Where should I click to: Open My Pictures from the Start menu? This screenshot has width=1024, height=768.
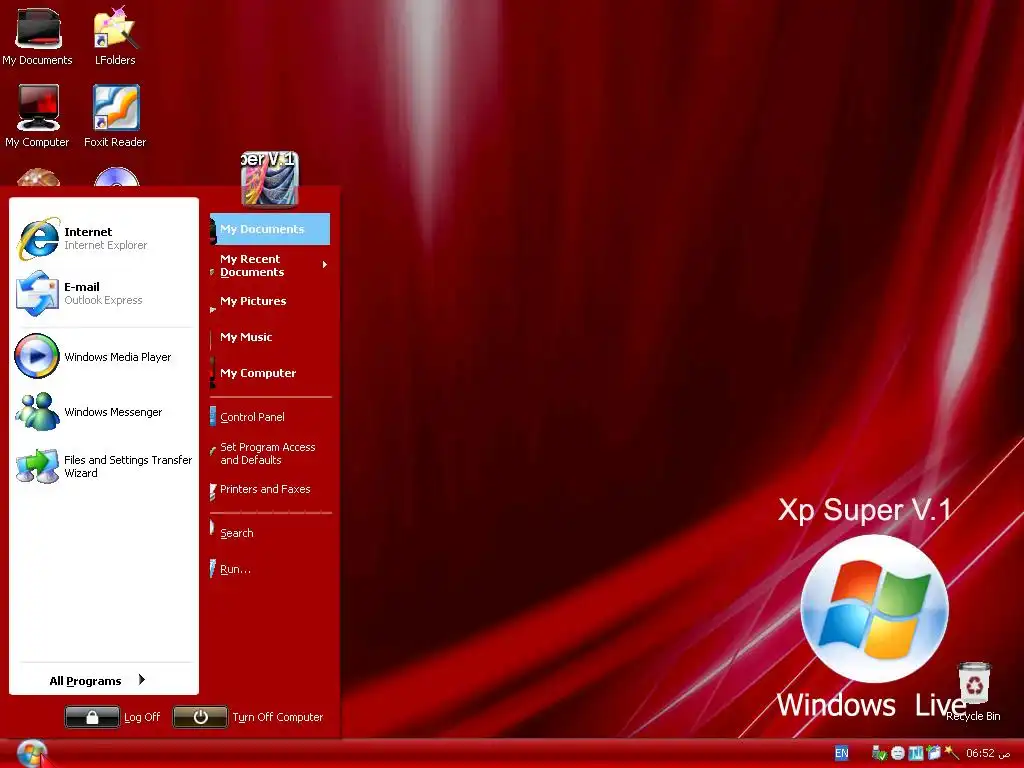tap(270, 301)
